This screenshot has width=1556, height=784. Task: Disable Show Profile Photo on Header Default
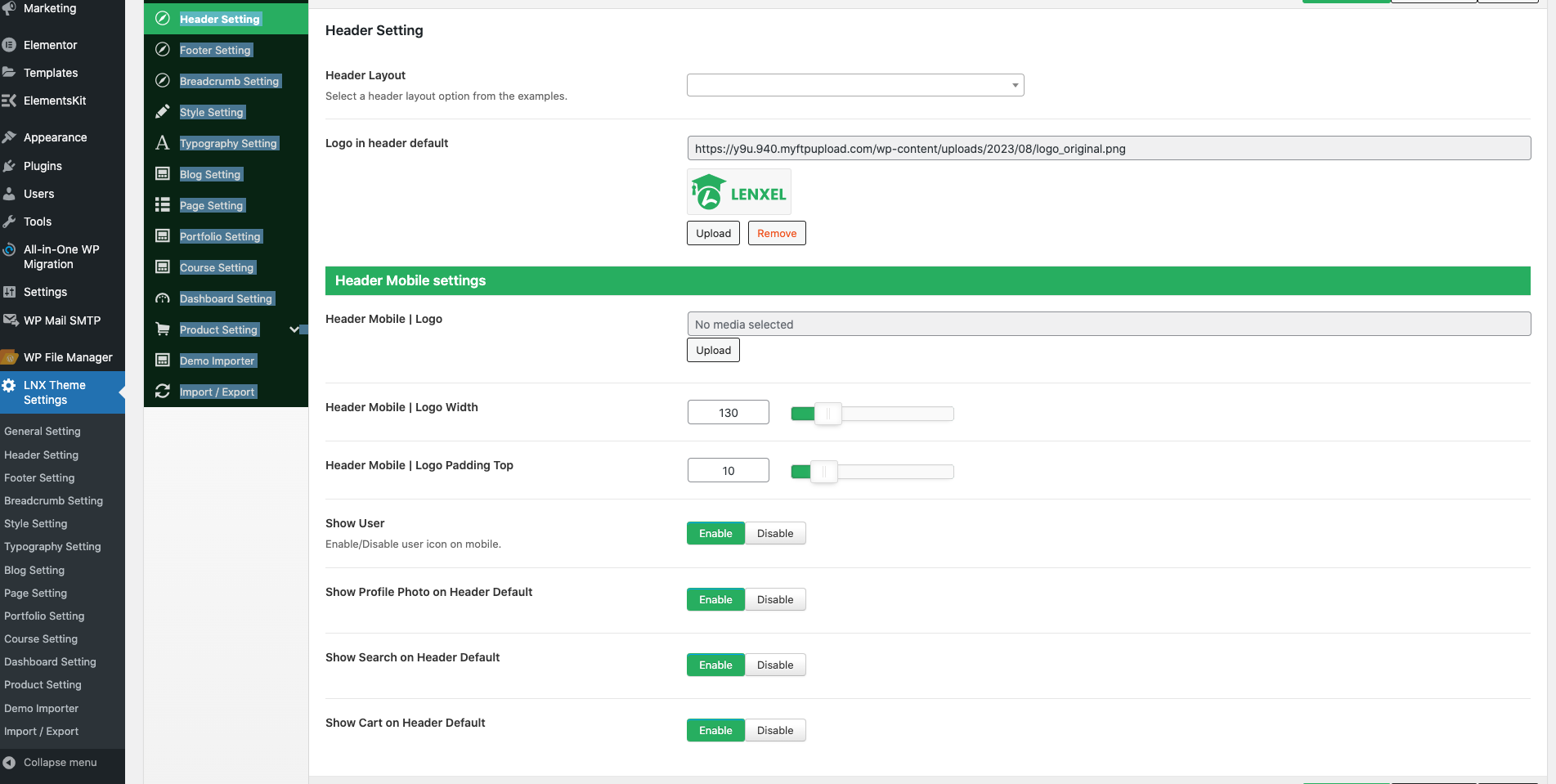click(775, 599)
